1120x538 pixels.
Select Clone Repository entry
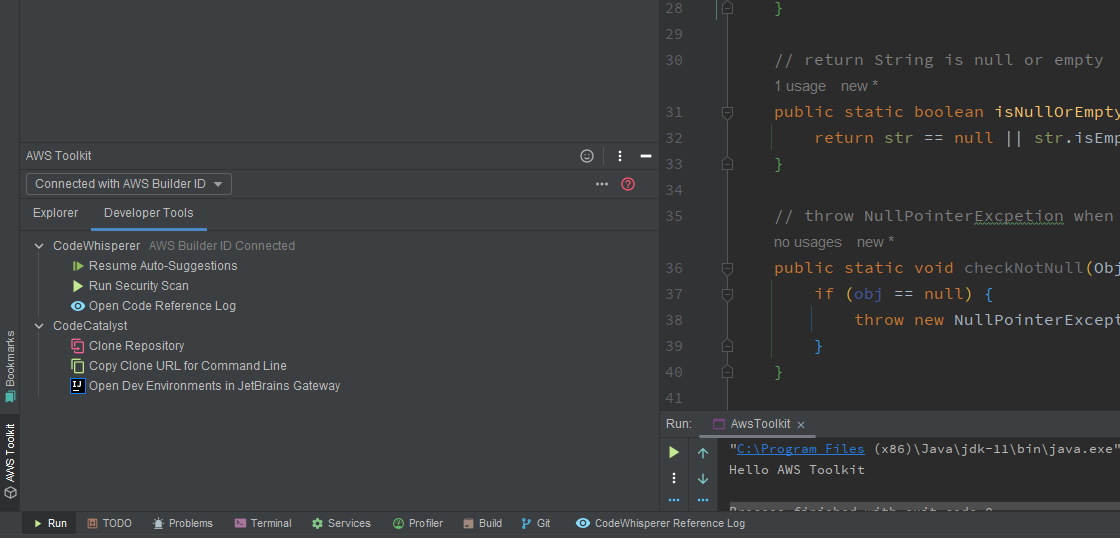136,346
